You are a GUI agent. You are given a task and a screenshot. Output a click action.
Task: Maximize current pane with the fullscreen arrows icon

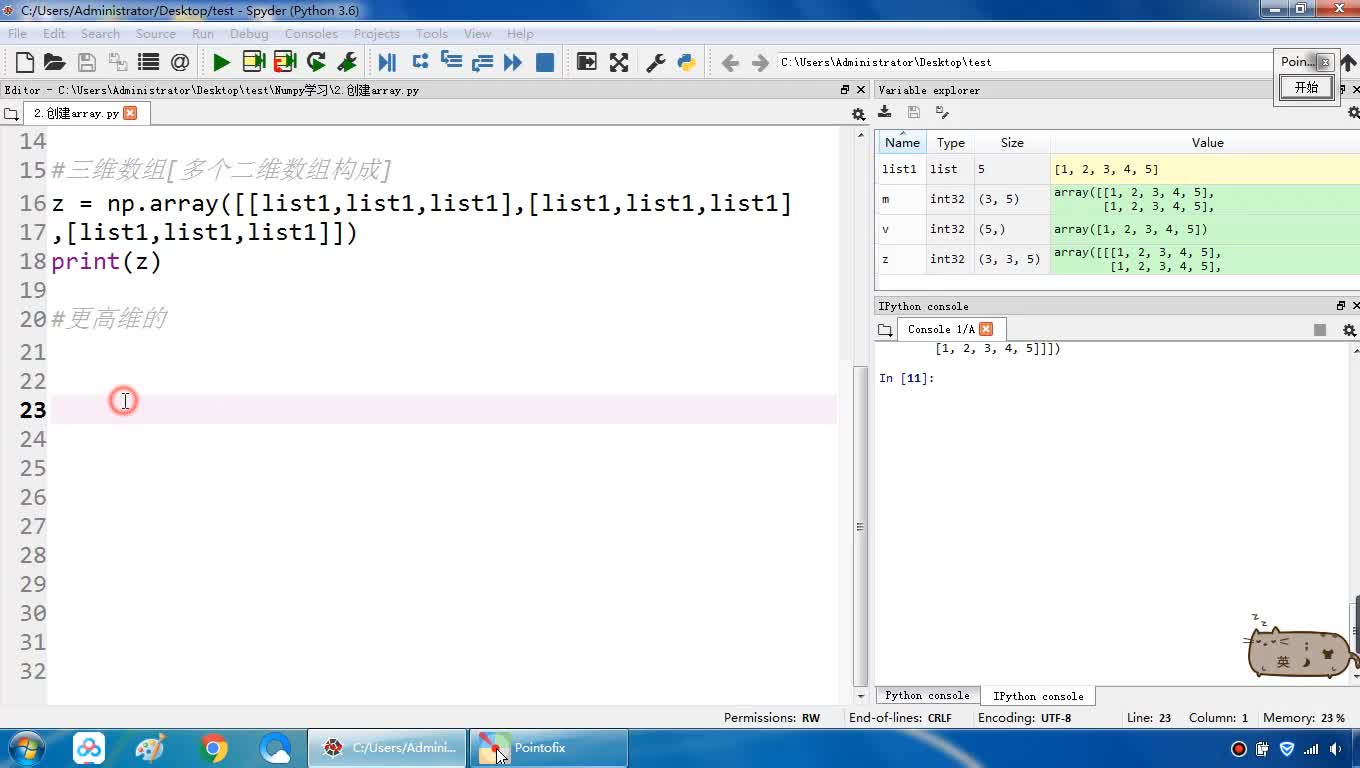pos(619,62)
